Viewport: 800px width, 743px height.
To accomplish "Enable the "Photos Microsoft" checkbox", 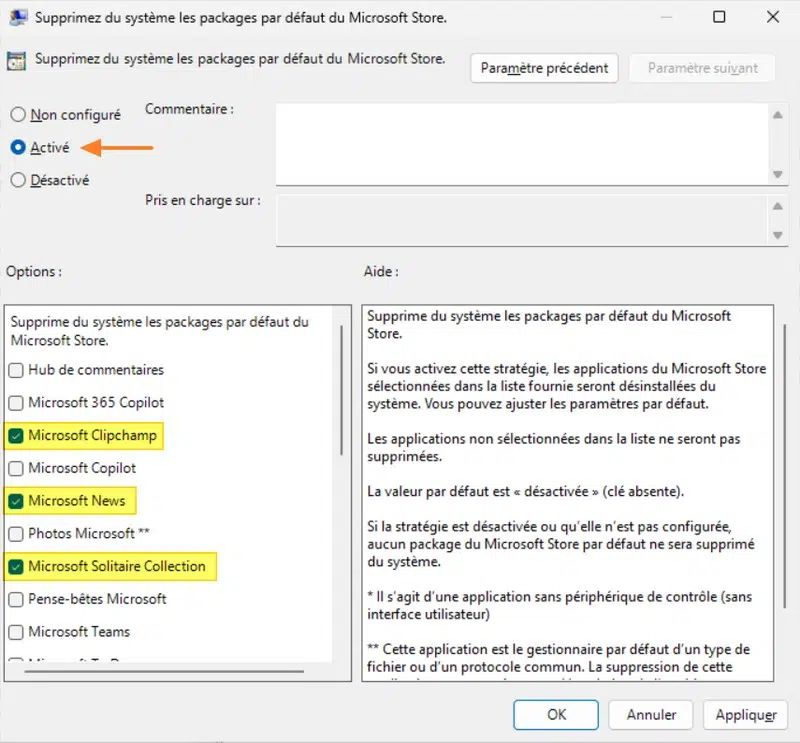I will [x=17, y=534].
